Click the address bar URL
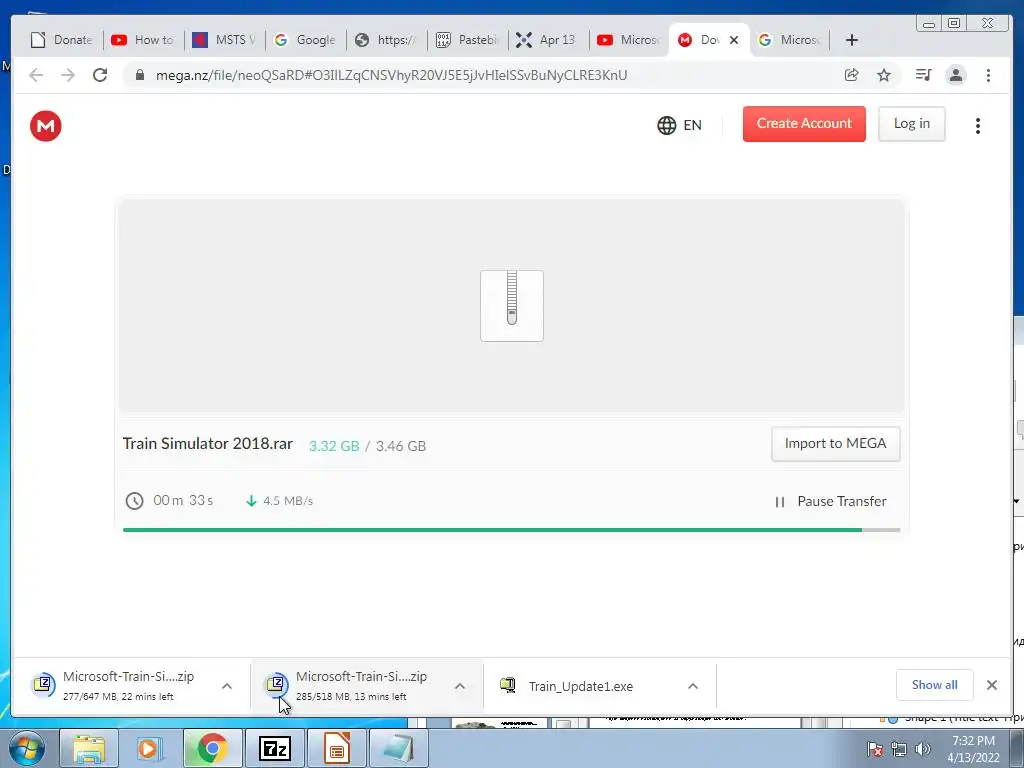Image resolution: width=1024 pixels, height=768 pixels. (391, 75)
